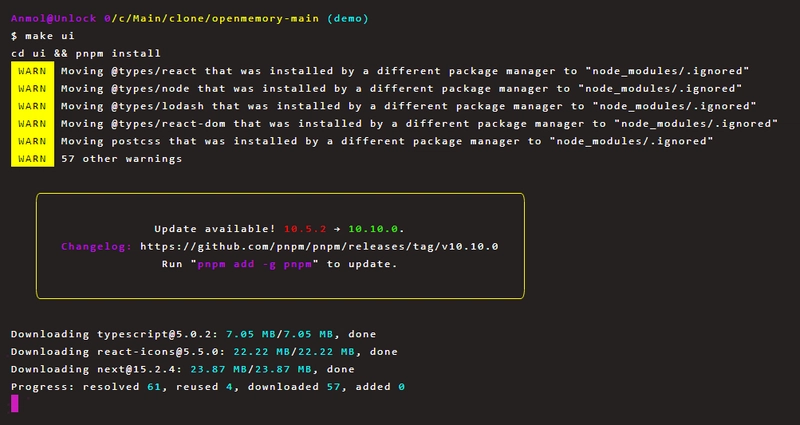800x425 pixels.
Task: Click the WARN badge beside "57 other warnings"
Action: (x=32, y=159)
